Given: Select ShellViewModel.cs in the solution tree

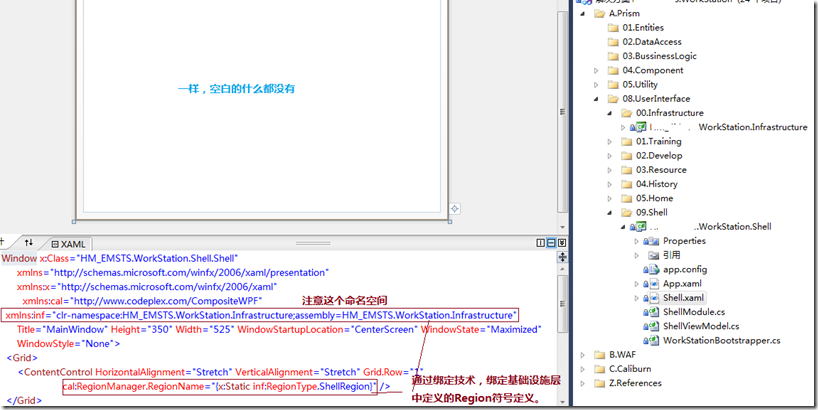Looking at the screenshot, I should [x=701, y=326].
